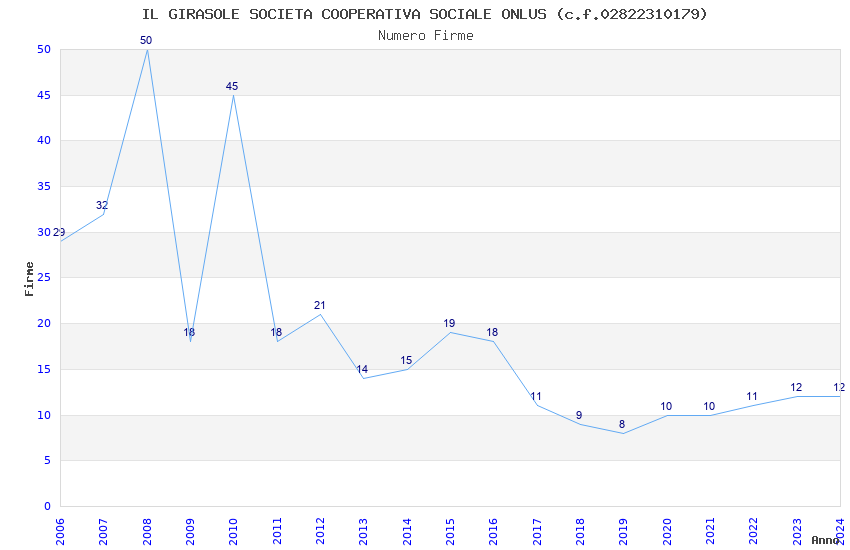Image resolution: width=850 pixels, height=550 pixels.
Task: Select the 15 data label at 2014
Action: pyautogui.click(x=406, y=360)
